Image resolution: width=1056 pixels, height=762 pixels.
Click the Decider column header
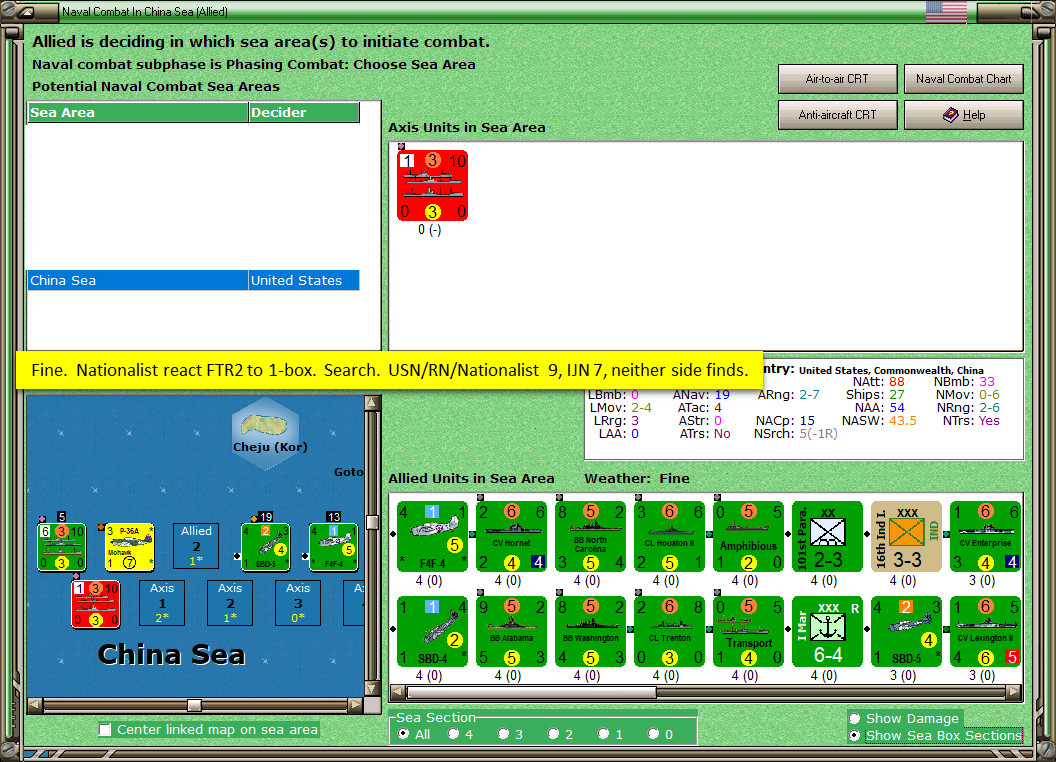tap(304, 113)
